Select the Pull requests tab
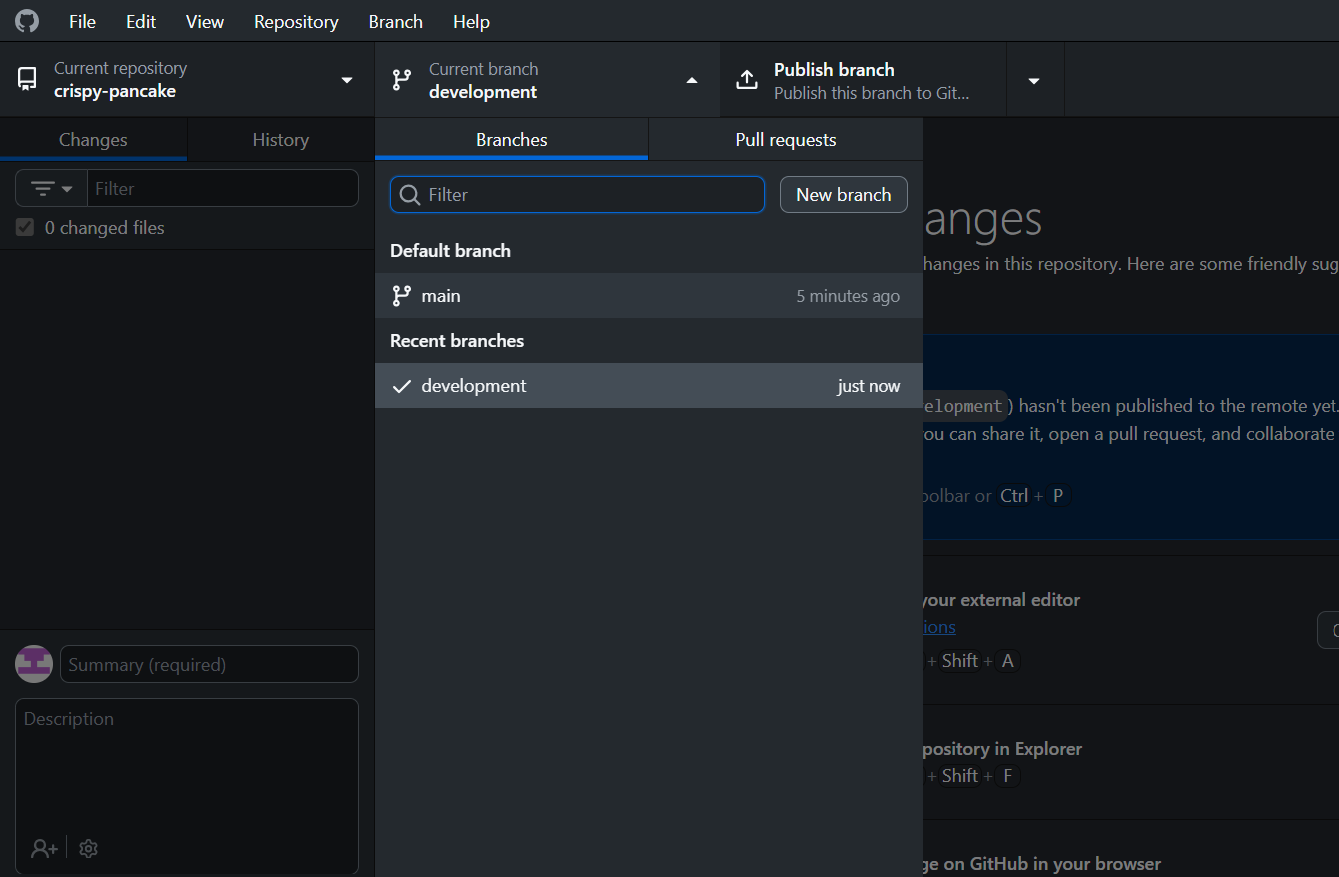 pyautogui.click(x=786, y=140)
